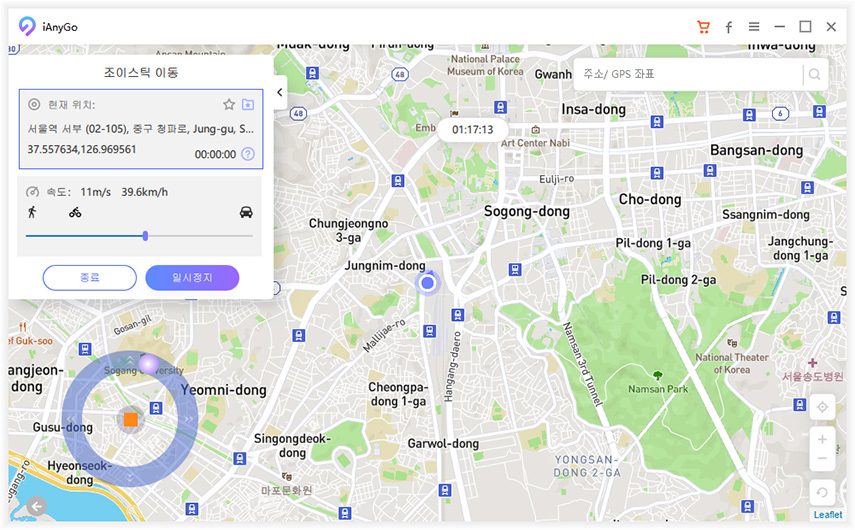
Task: Open the hamburger menu
Action: pyautogui.click(x=754, y=27)
